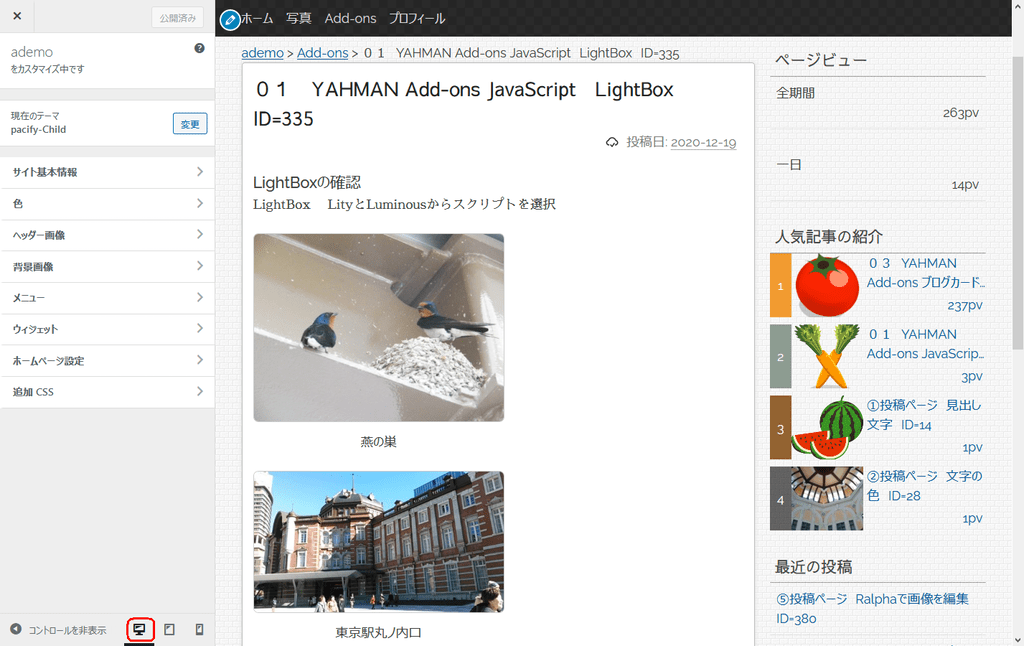
Task: Open the Add-ons menu item in the top bar
Action: [351, 18]
